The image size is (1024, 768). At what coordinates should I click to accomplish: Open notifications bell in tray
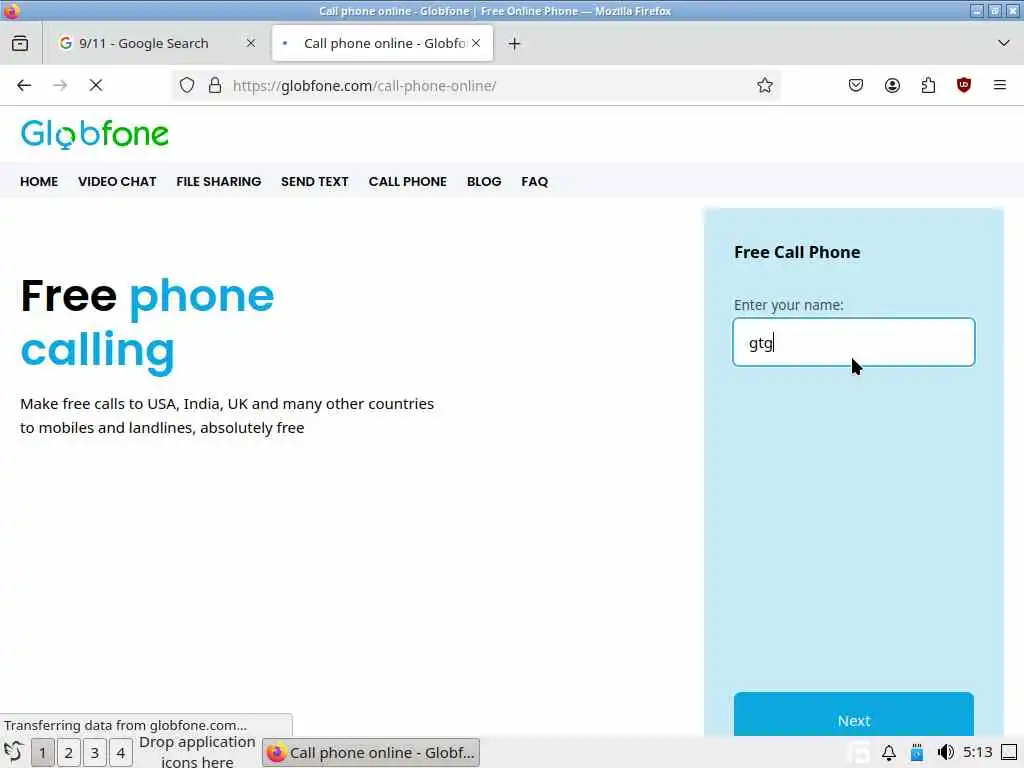point(889,752)
